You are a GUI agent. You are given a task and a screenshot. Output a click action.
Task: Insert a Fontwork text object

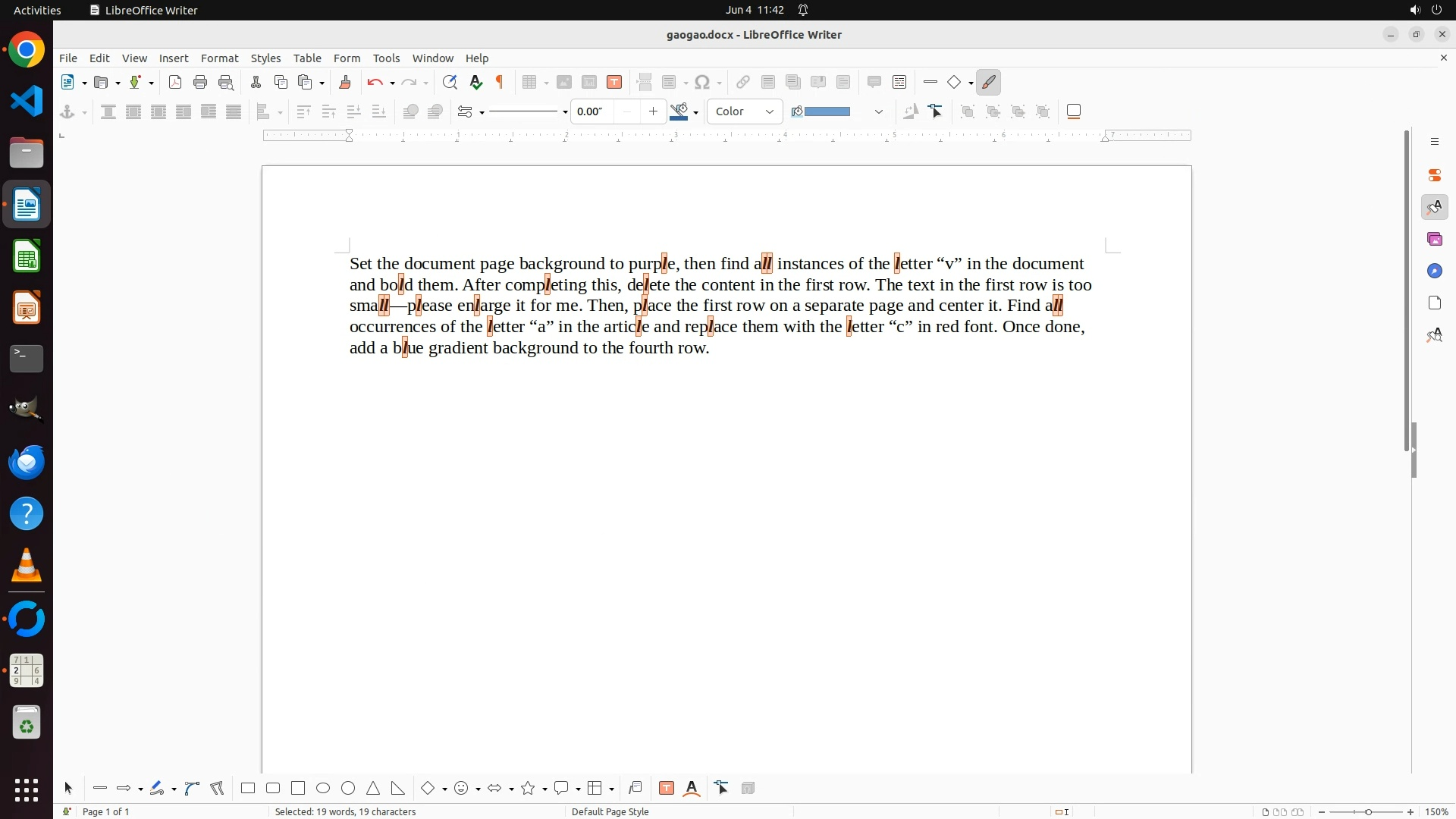click(x=692, y=788)
